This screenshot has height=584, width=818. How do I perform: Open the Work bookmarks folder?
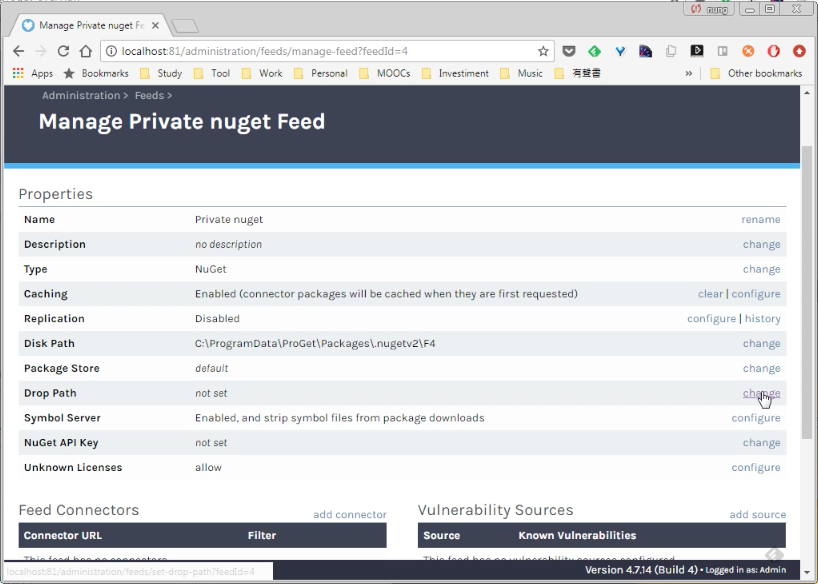(x=262, y=73)
